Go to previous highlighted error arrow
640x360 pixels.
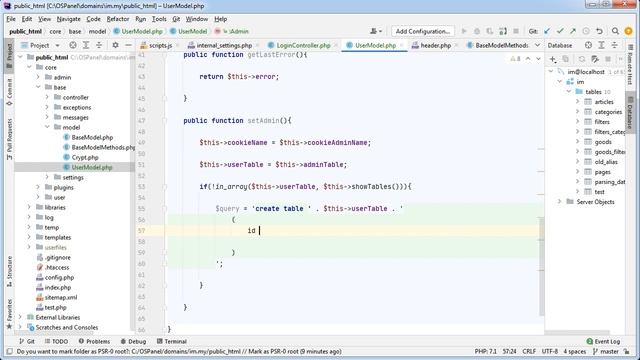[528, 59]
